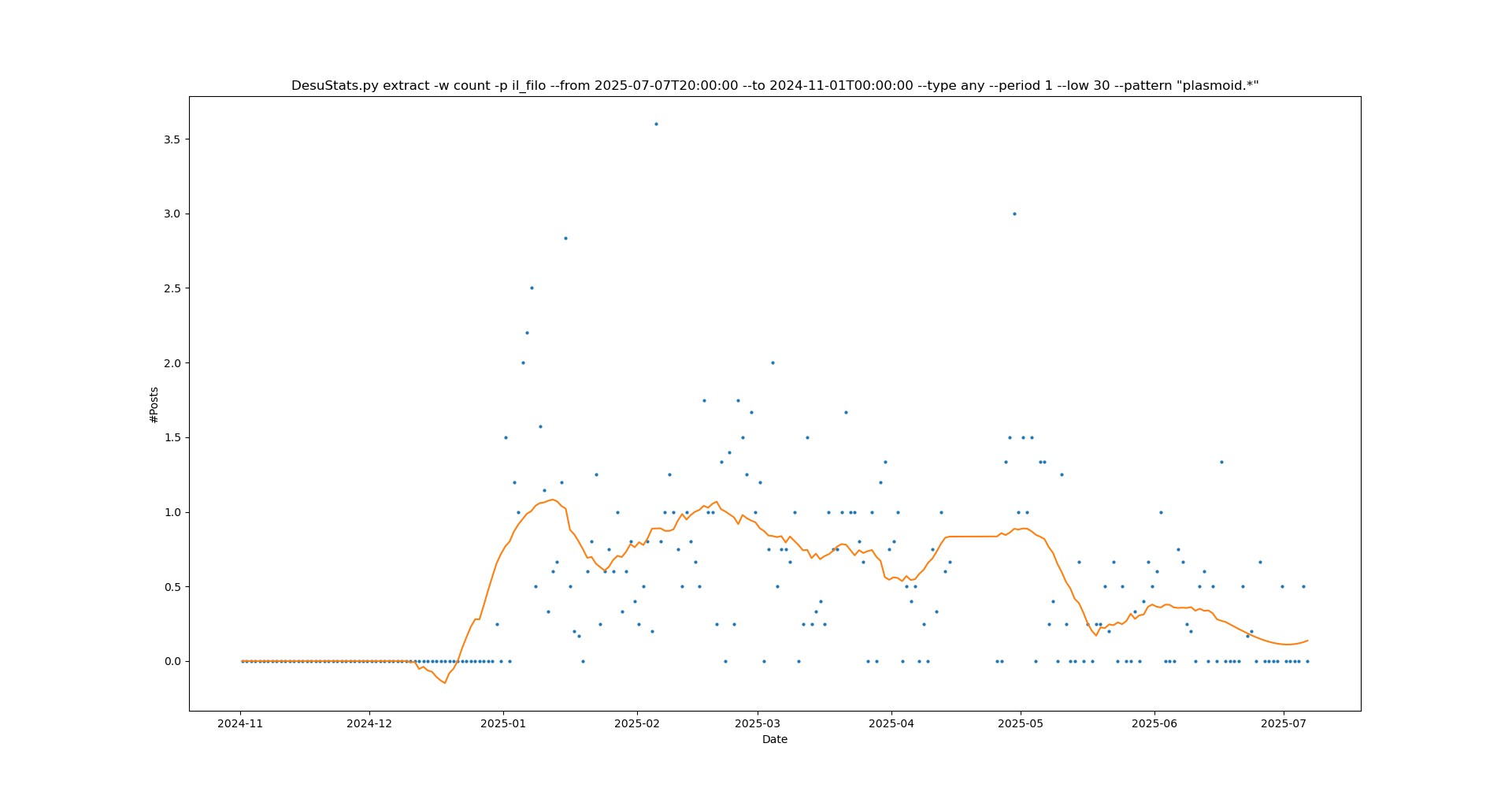Click the "Date" x-axis label
The height and width of the screenshot is (799, 1512).
[775, 739]
